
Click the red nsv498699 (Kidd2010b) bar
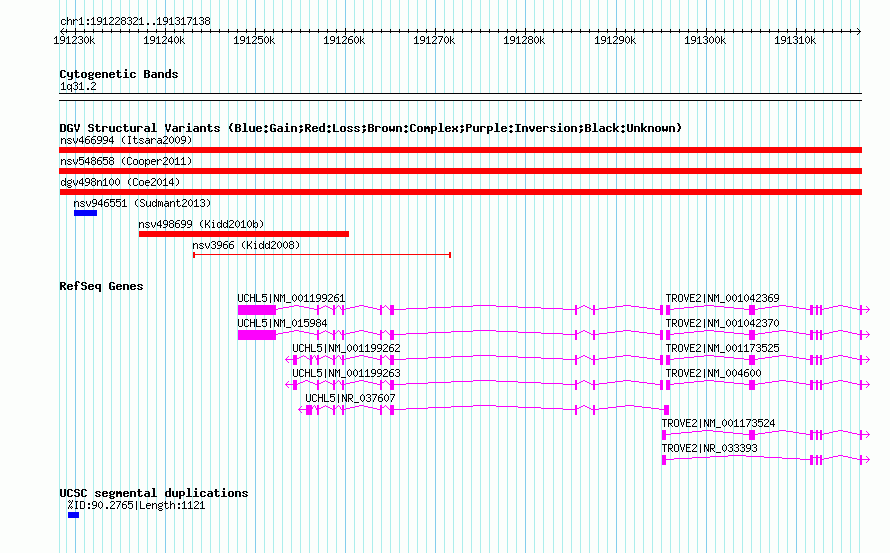pos(244,234)
